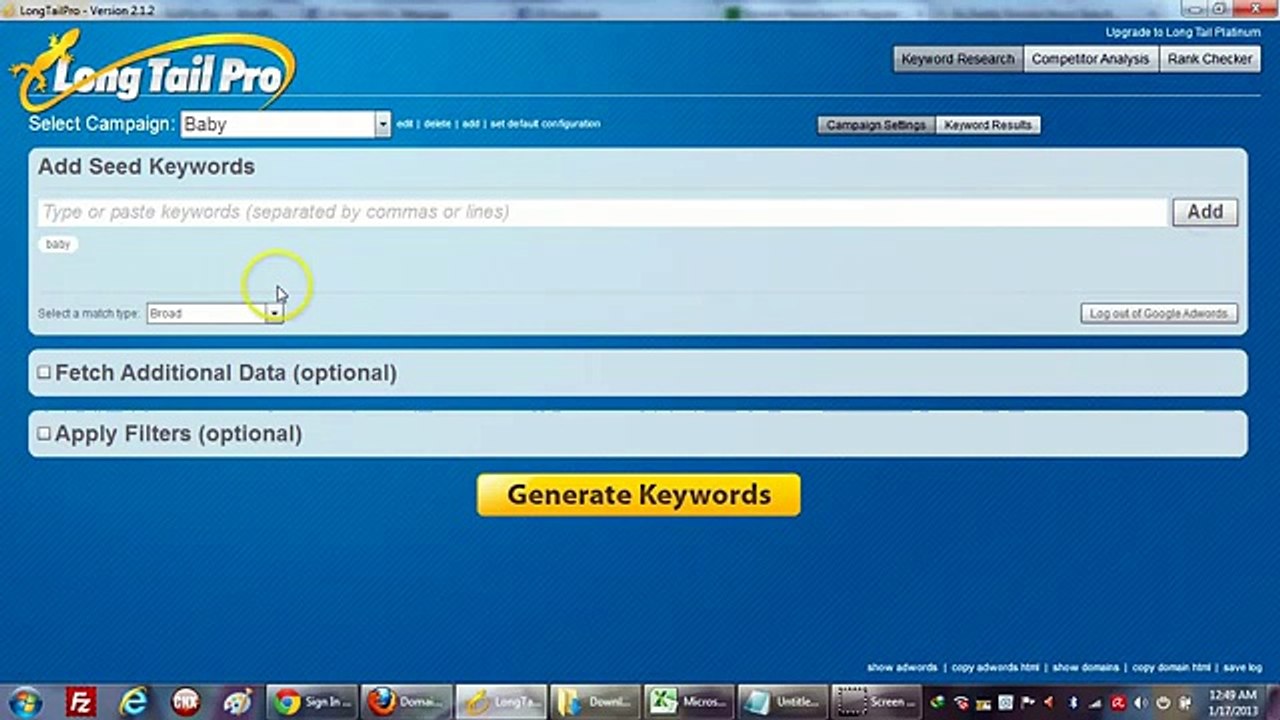Select the Campaign Settings tab
Screen dimensions: 1280x720
click(876, 125)
